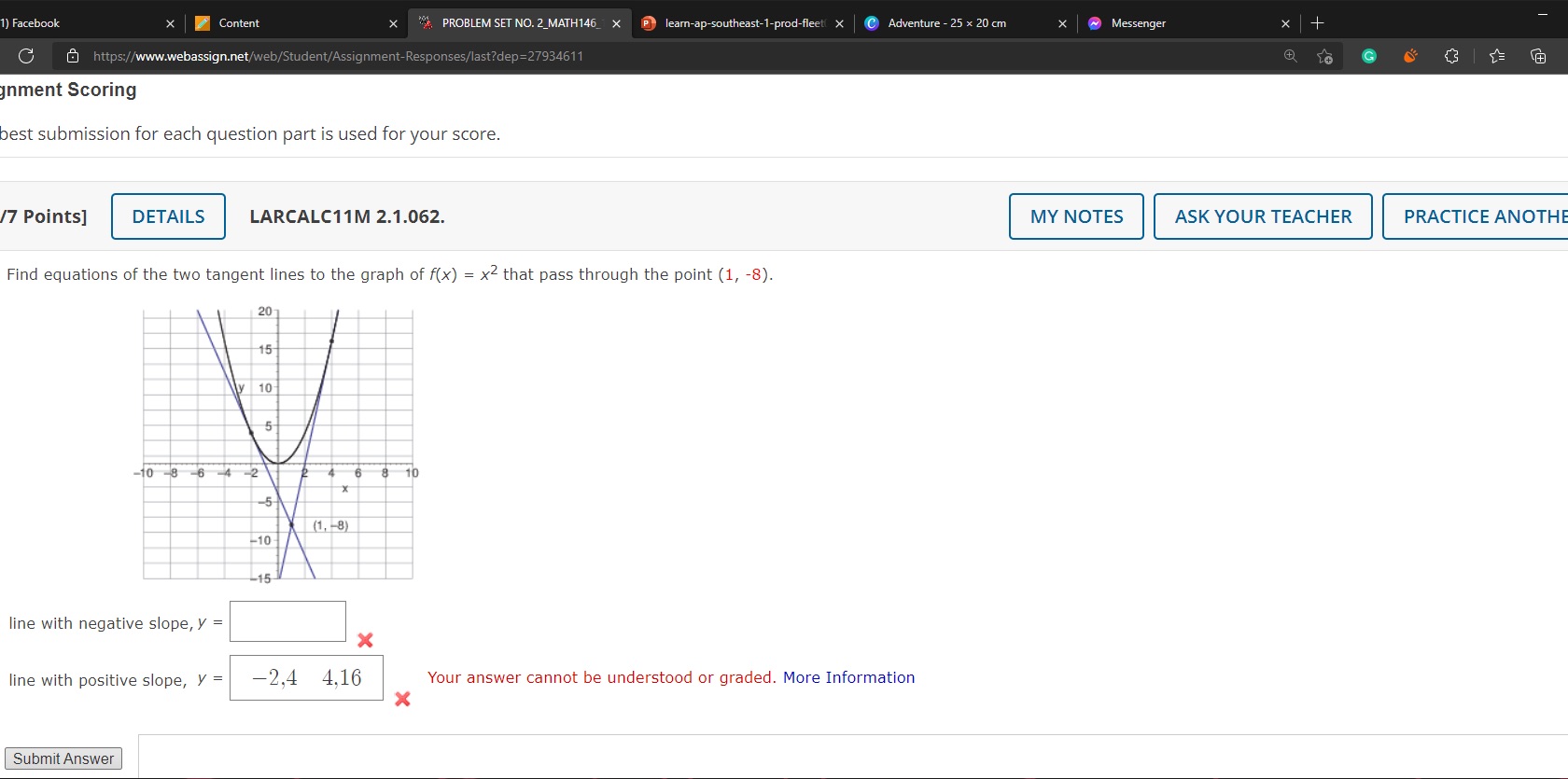The height and width of the screenshot is (779, 1568).
Task: Open MY NOTES for this question
Action: click(x=1076, y=216)
